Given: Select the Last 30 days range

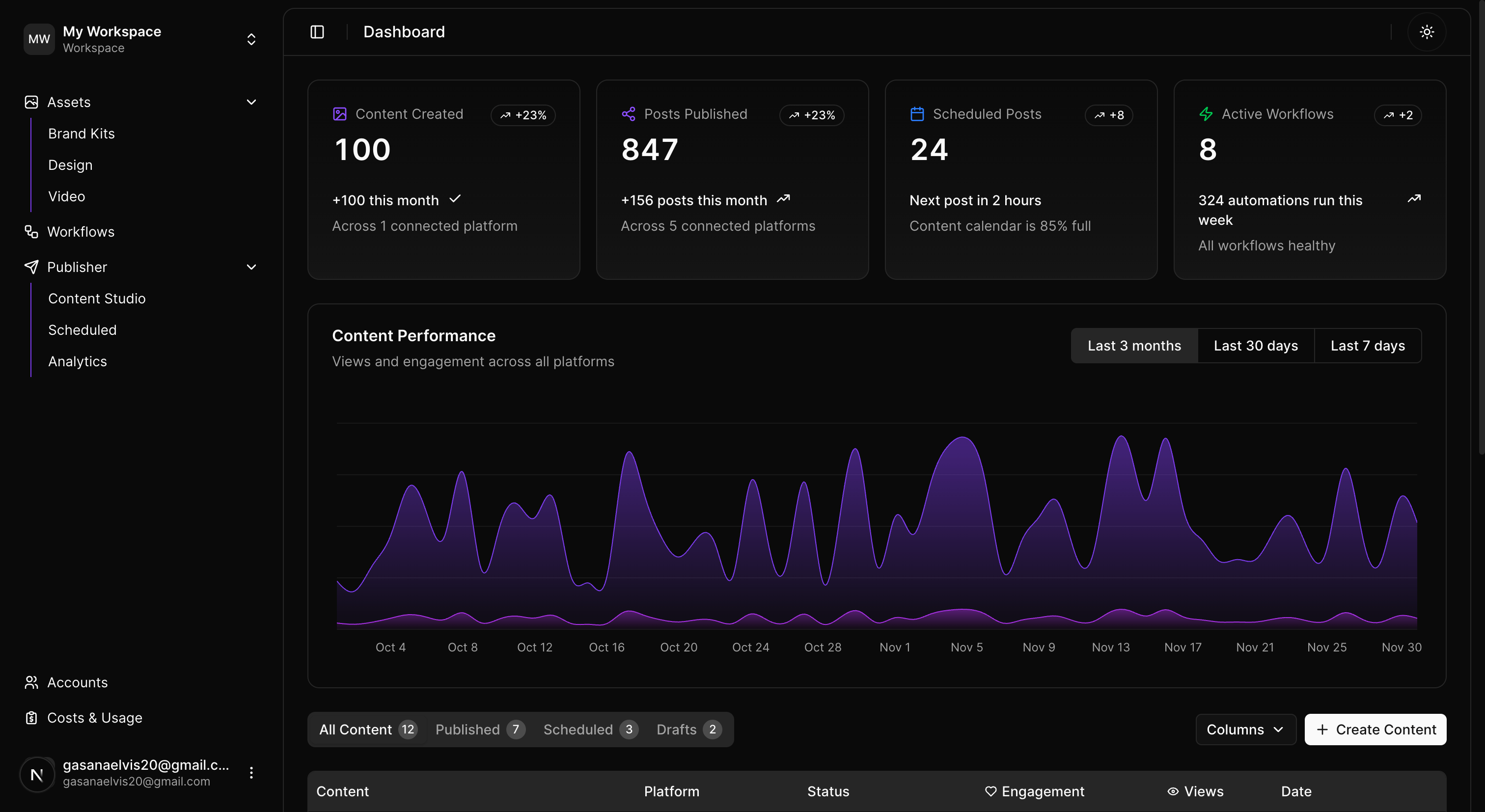Looking at the screenshot, I should (1256, 345).
